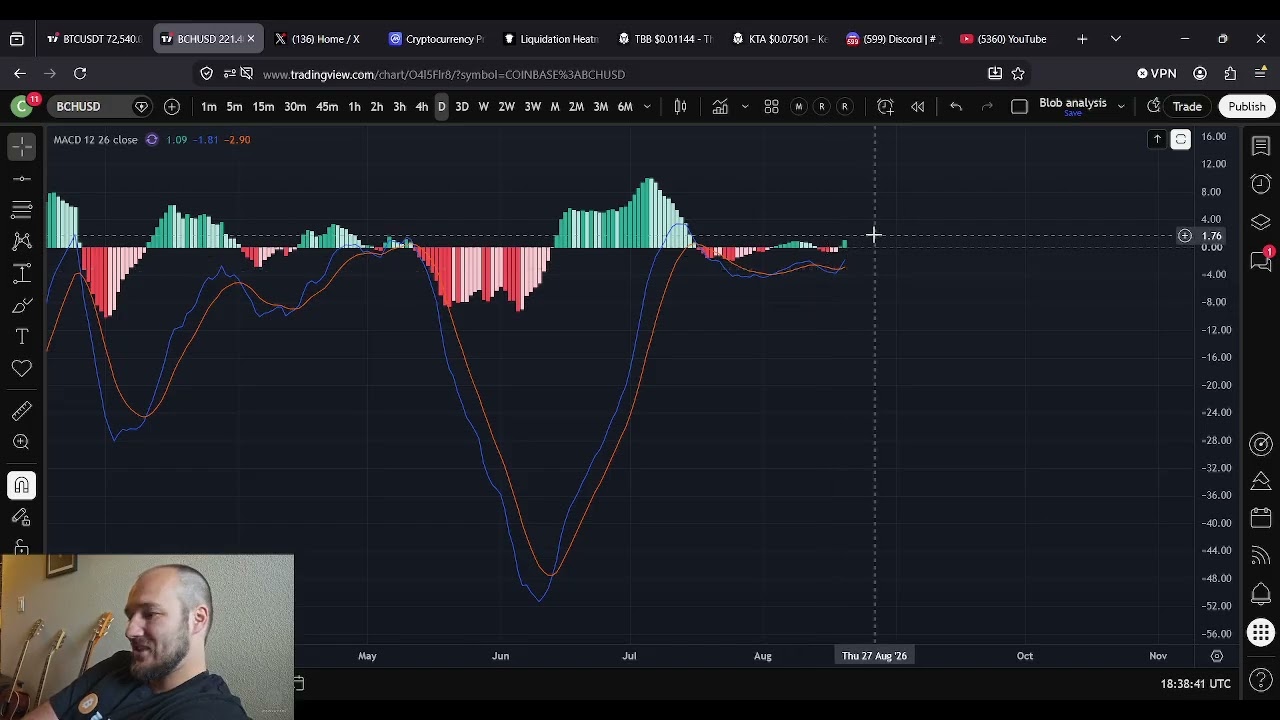Select the brush drawing tool
The width and height of the screenshot is (1280, 720).
pyautogui.click(x=21, y=305)
